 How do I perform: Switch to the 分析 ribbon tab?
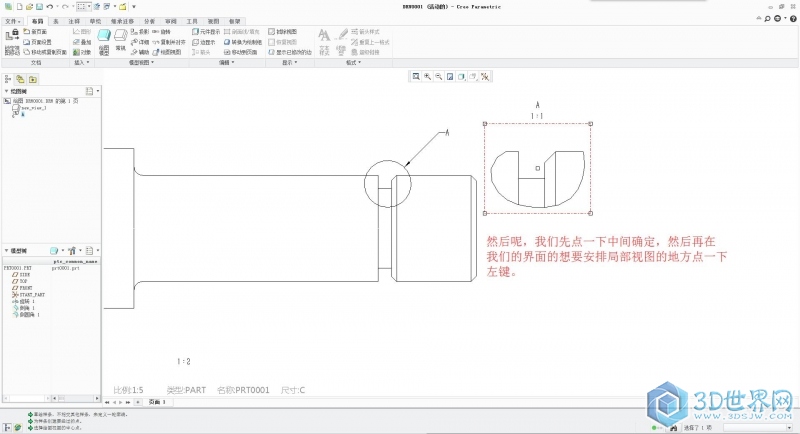click(149, 20)
